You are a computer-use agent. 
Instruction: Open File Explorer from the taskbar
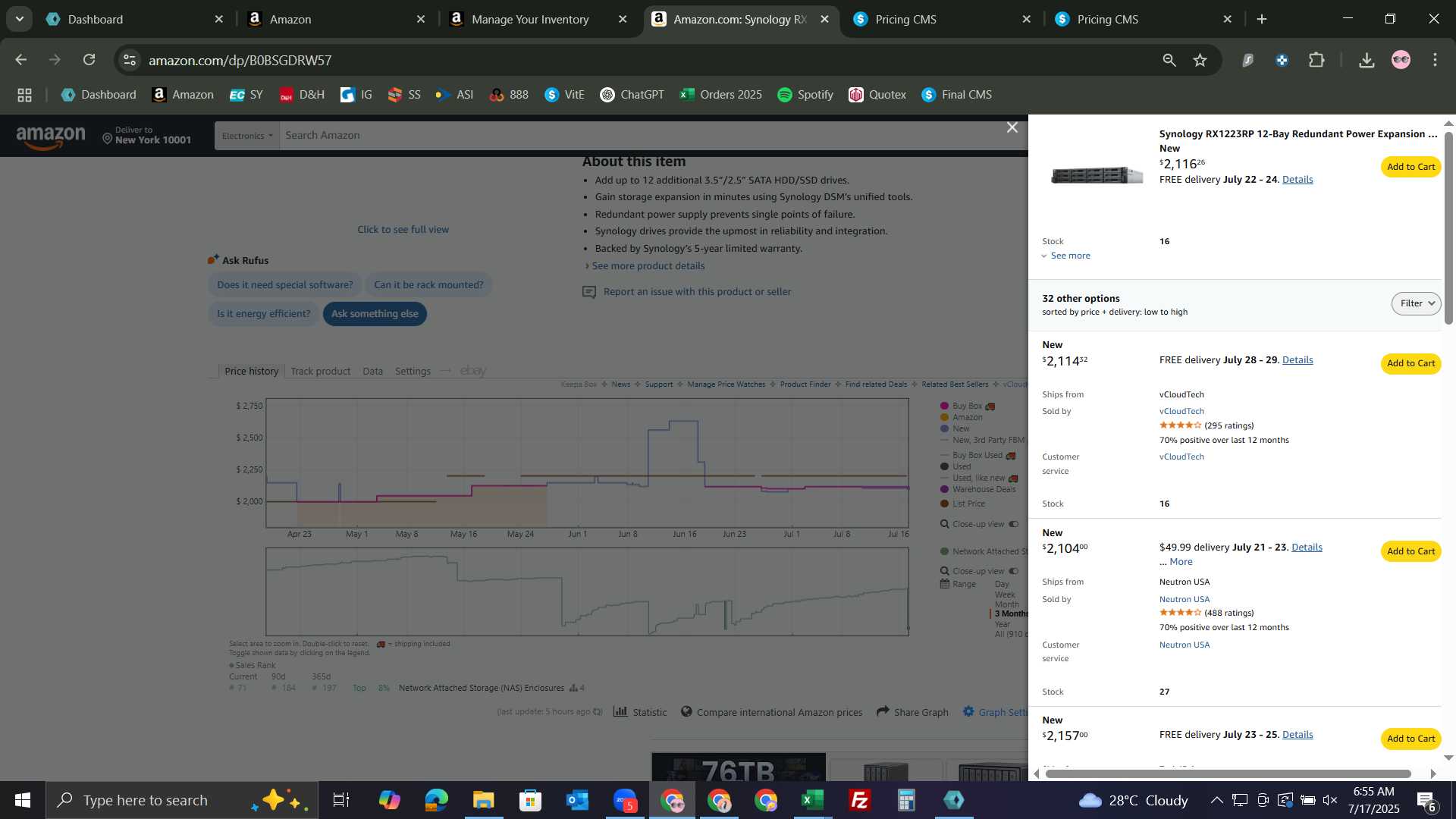483,800
